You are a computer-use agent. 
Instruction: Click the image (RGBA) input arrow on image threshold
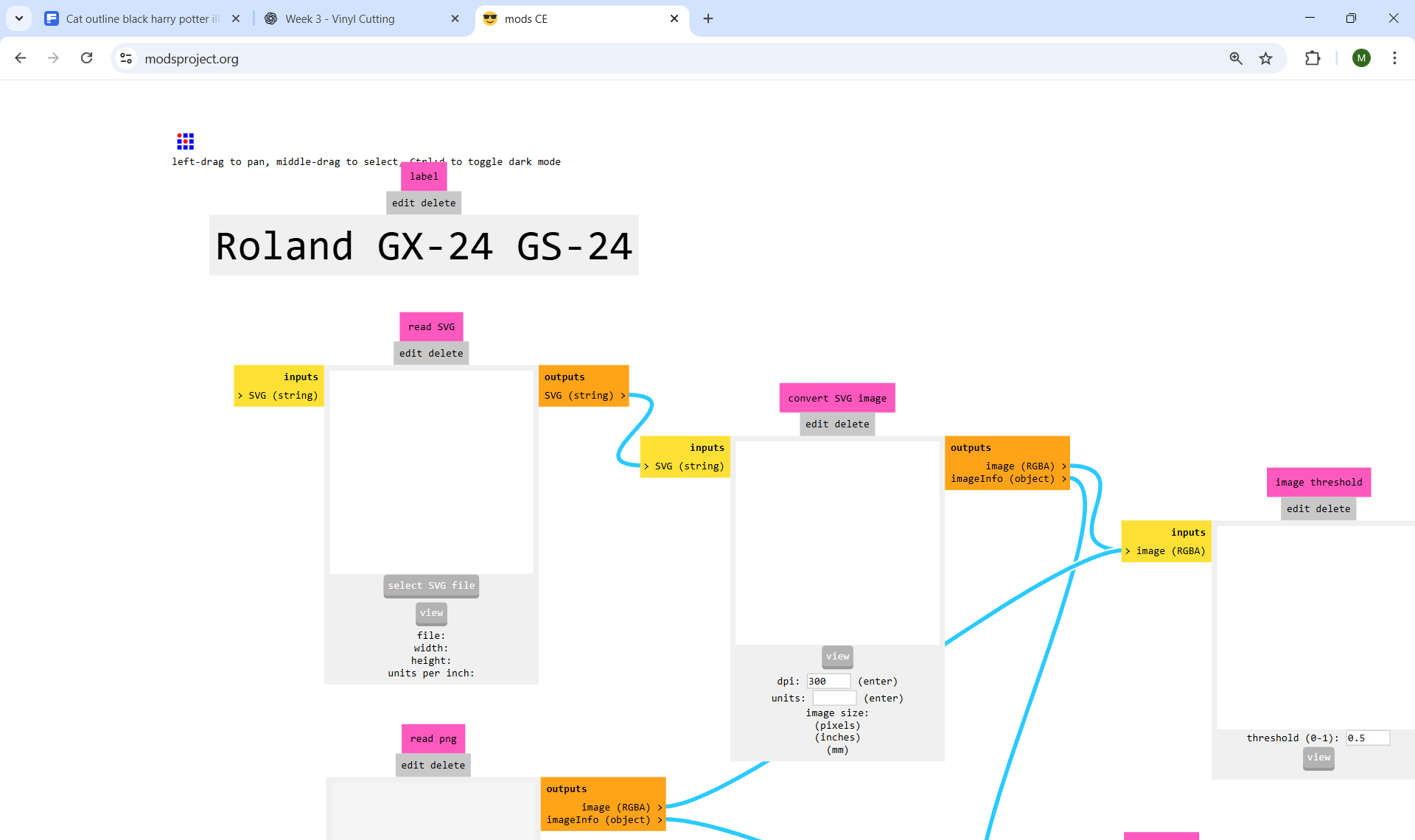tap(1128, 550)
